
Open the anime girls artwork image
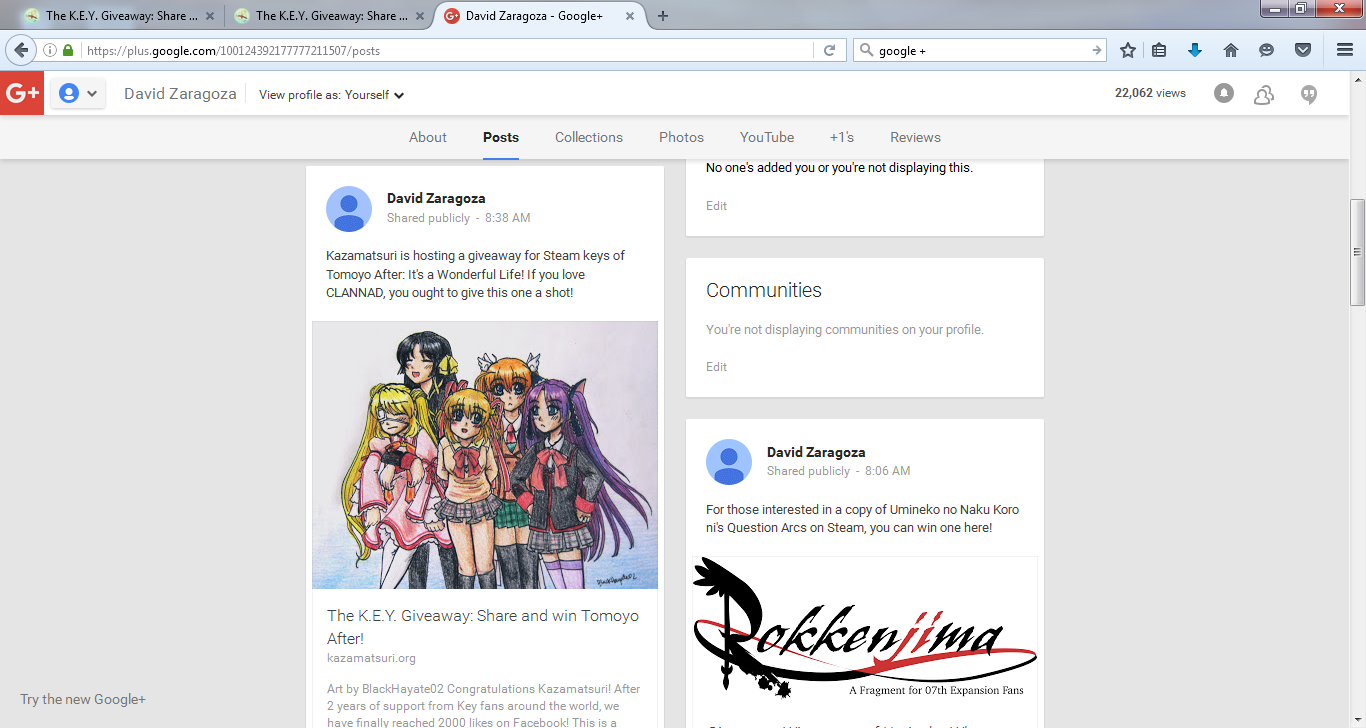[485, 455]
